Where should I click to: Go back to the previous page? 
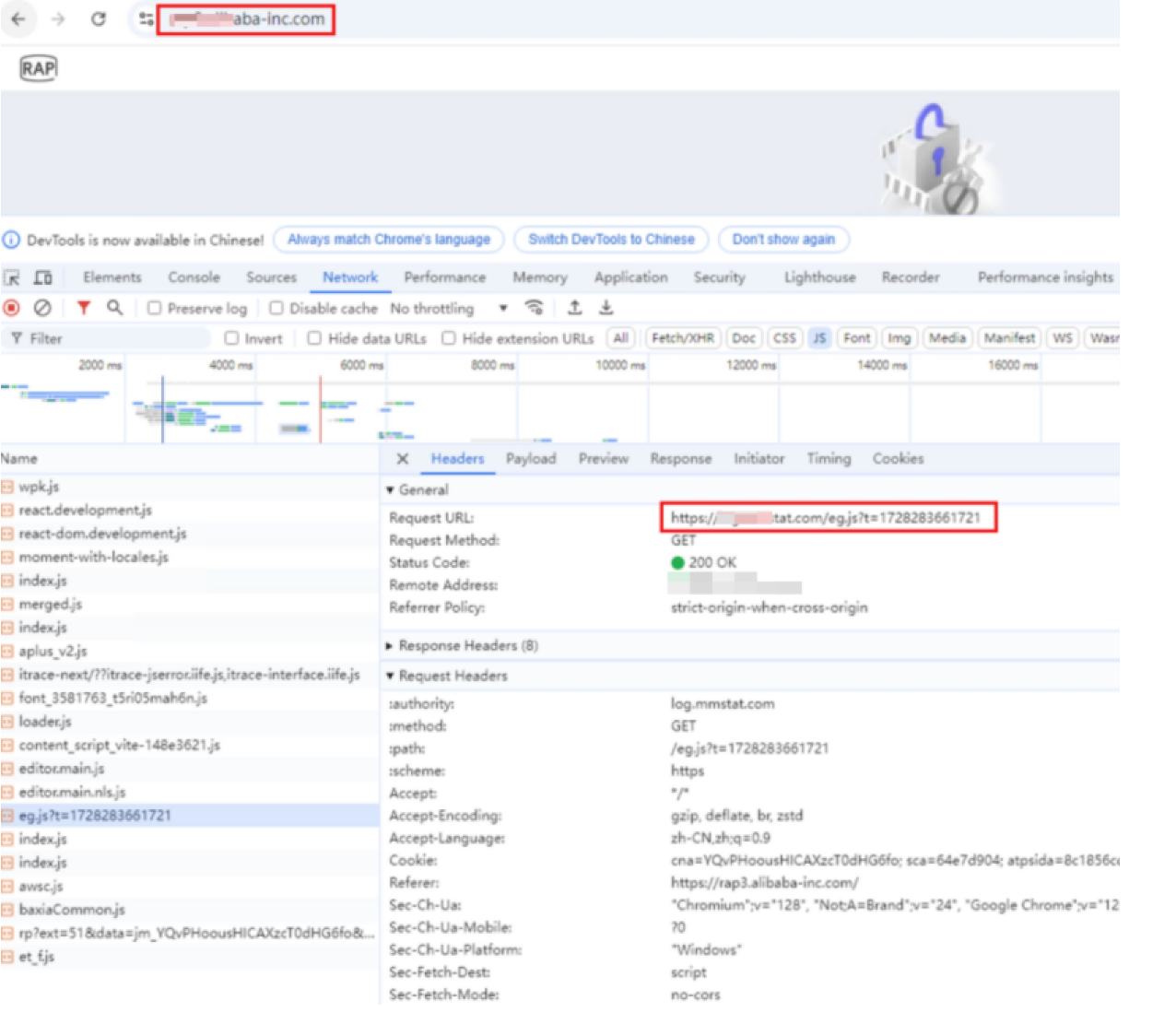tap(18, 19)
